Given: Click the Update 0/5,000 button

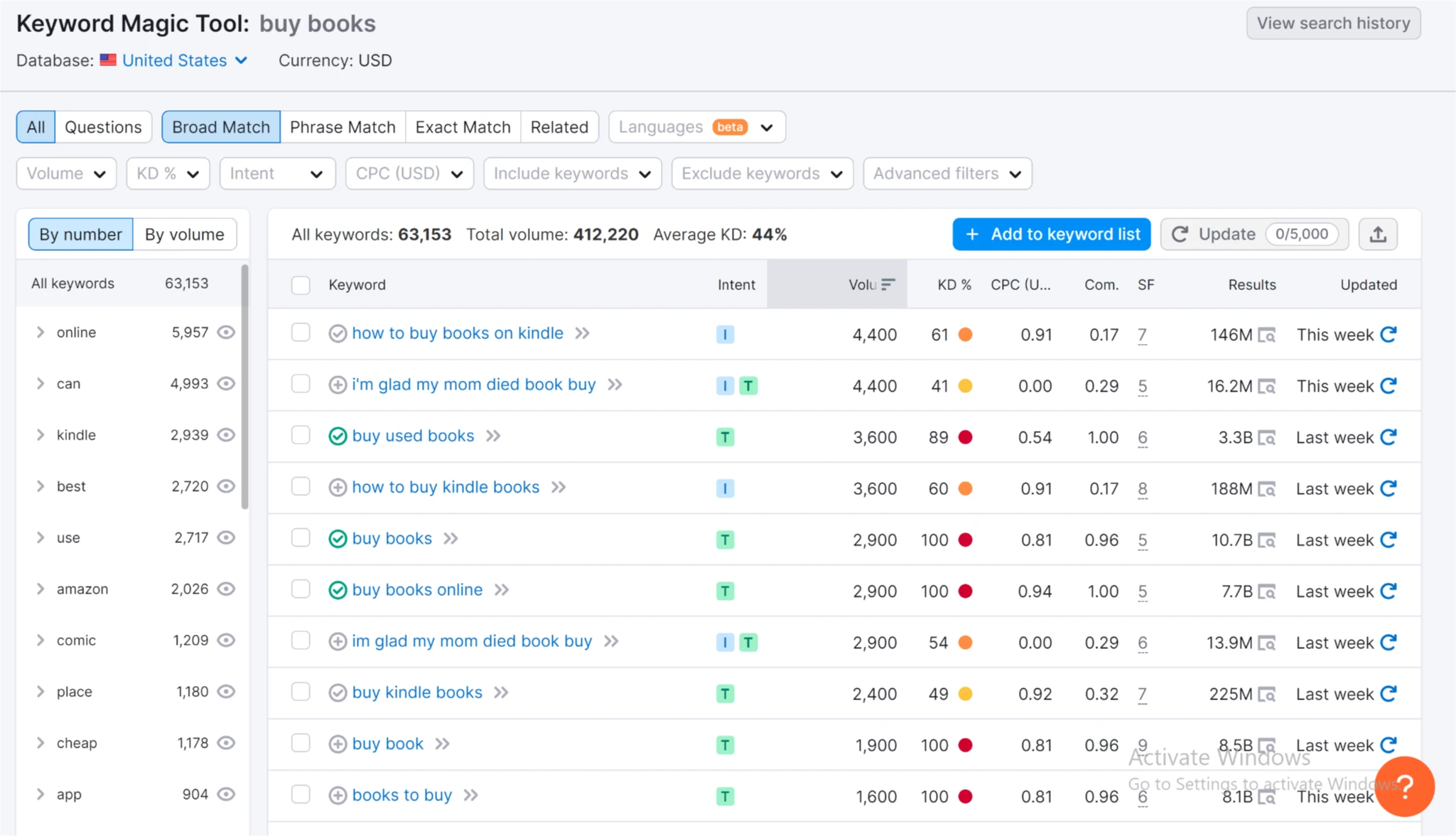Looking at the screenshot, I should pyautogui.click(x=1254, y=235).
